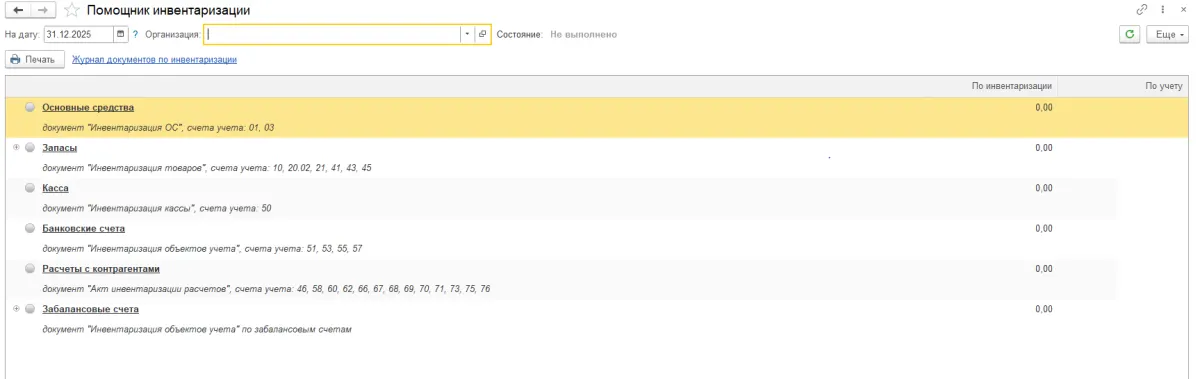This screenshot has width=1200, height=379.
Task: Click the Инвентаризация товаров document description line
Action: coord(207,168)
